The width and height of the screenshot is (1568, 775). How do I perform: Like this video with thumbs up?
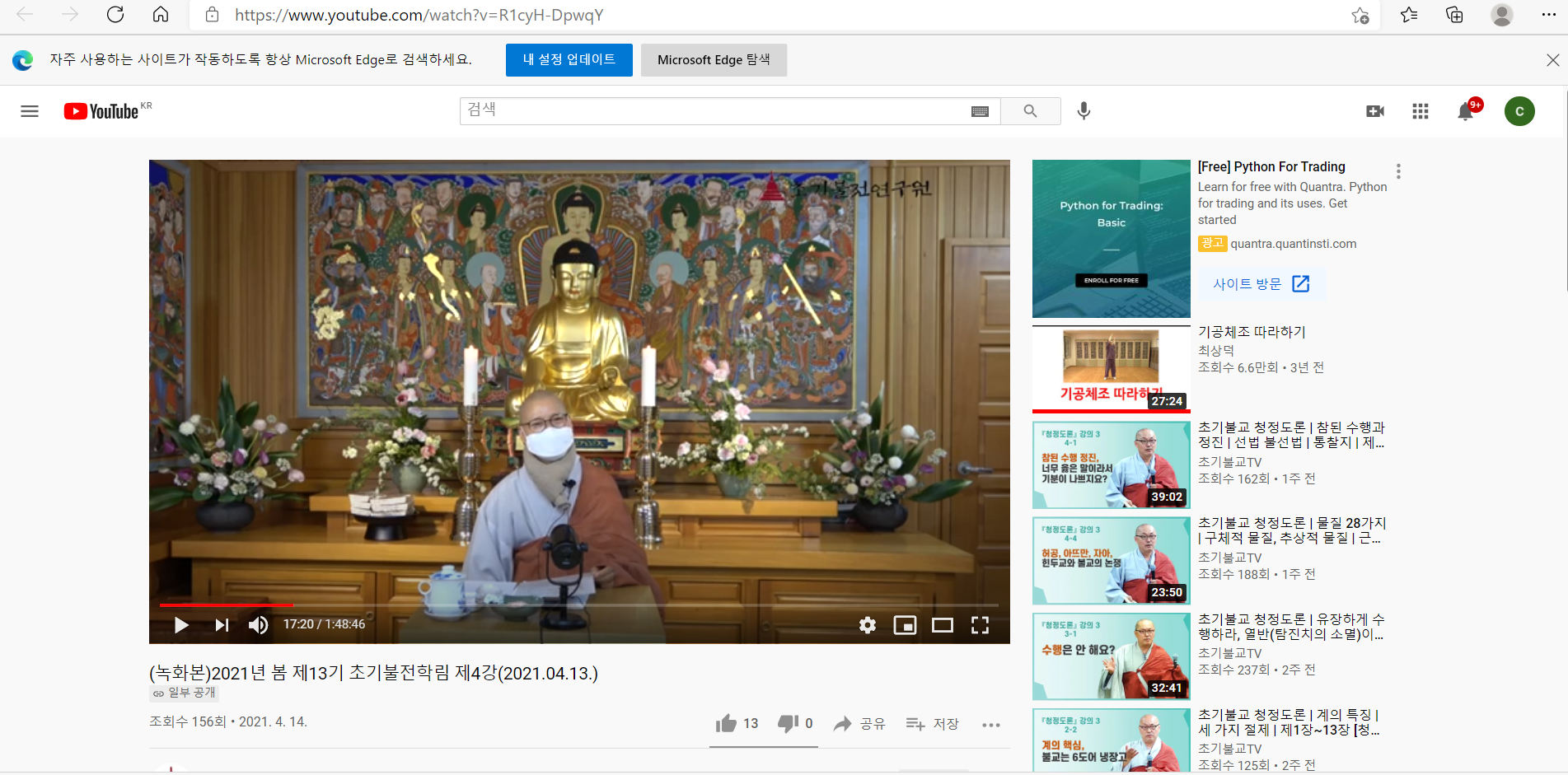[737, 723]
